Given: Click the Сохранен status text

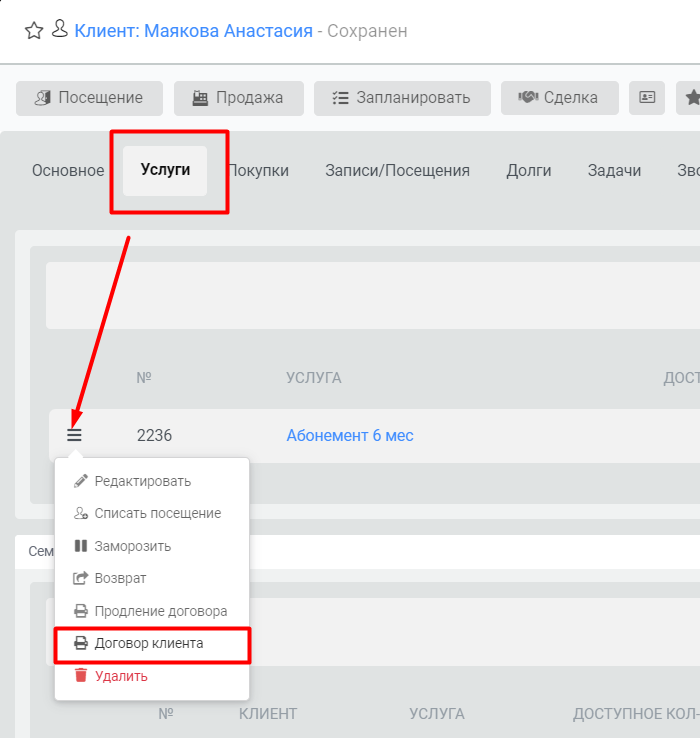Looking at the screenshot, I should (367, 31).
